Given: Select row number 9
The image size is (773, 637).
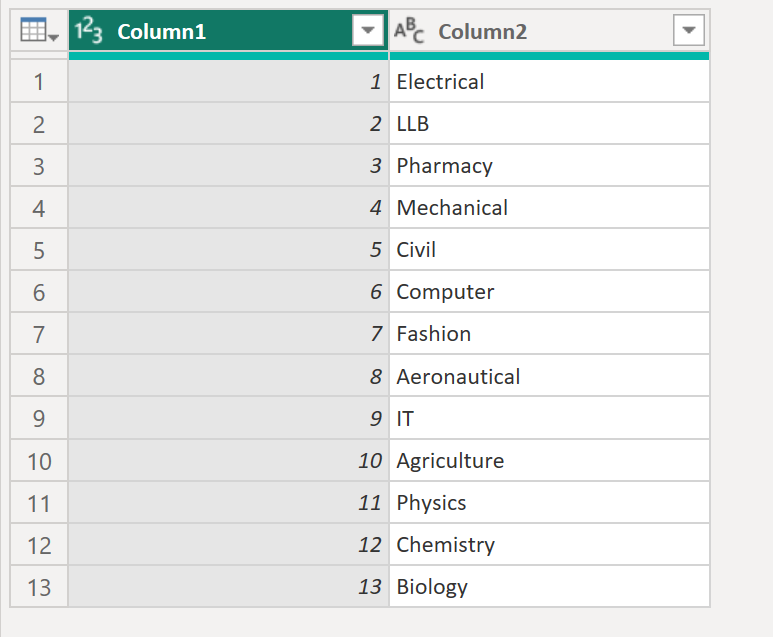Looking at the screenshot, I should [39, 419].
